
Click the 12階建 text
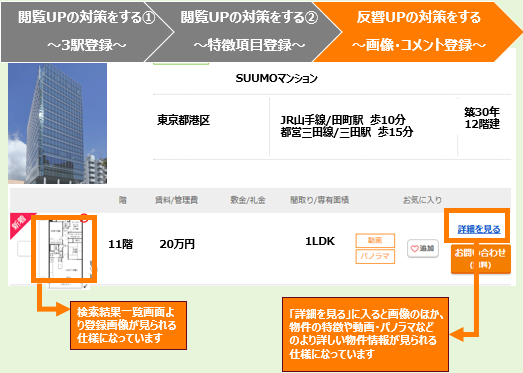[x=482, y=124]
